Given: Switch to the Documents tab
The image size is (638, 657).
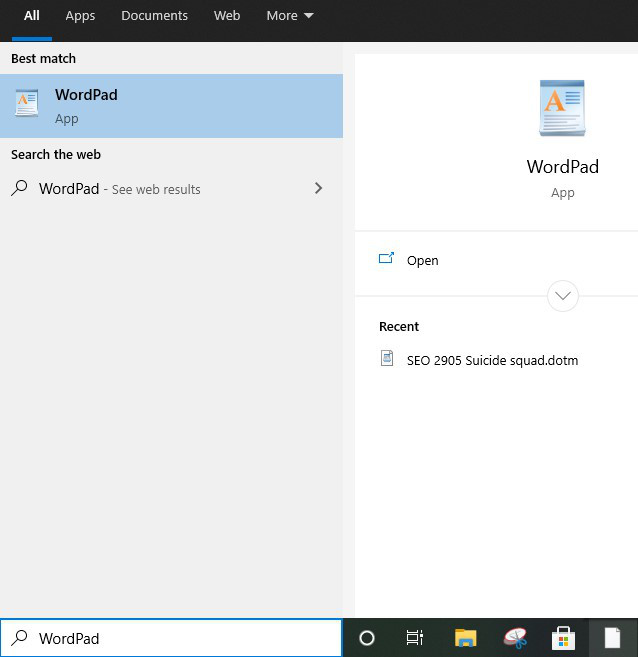Looking at the screenshot, I should click(x=154, y=16).
